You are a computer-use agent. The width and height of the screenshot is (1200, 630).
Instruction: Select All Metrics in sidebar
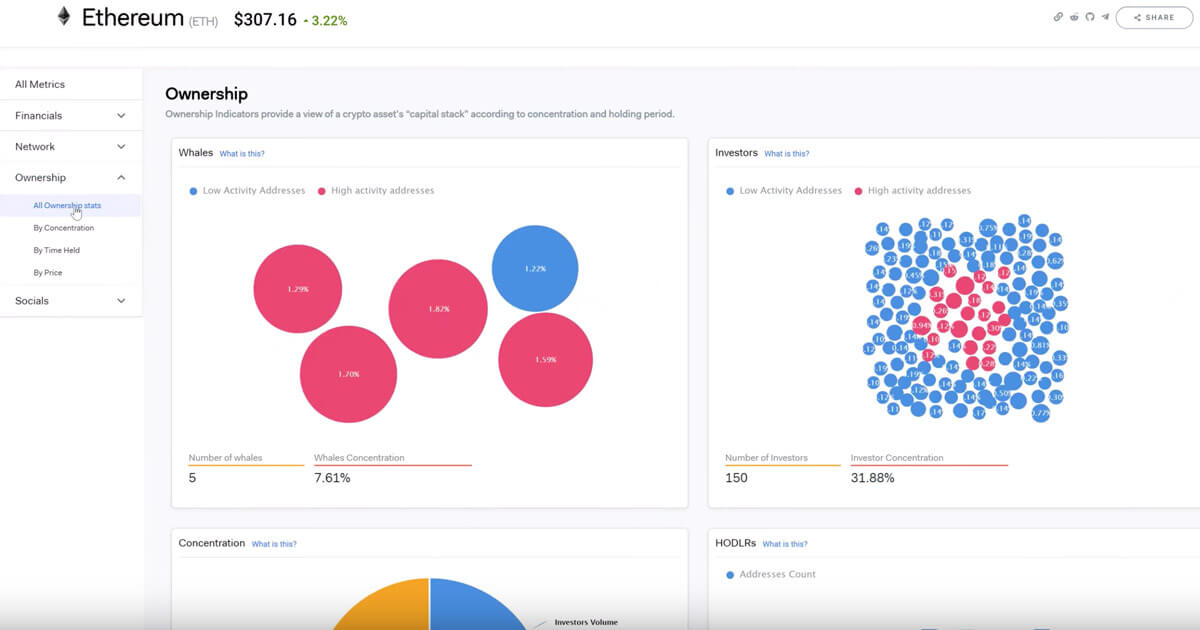(x=71, y=85)
